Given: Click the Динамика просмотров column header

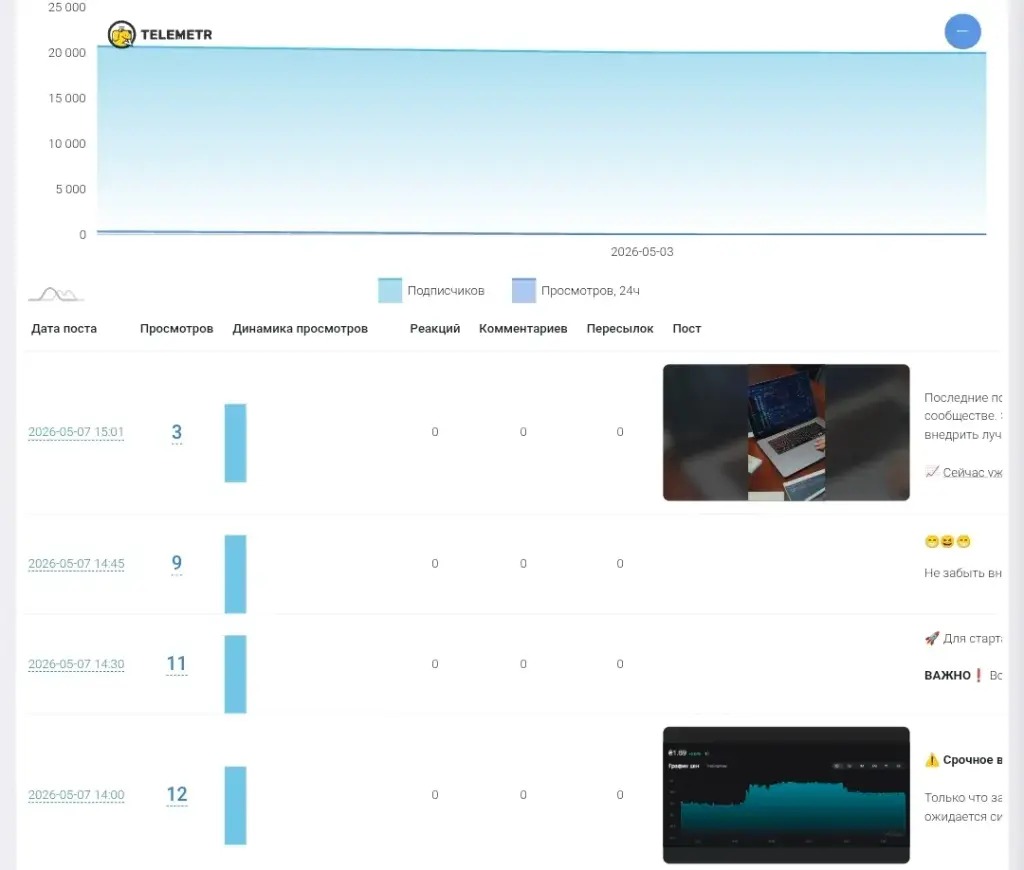Looking at the screenshot, I should click(x=300, y=329).
